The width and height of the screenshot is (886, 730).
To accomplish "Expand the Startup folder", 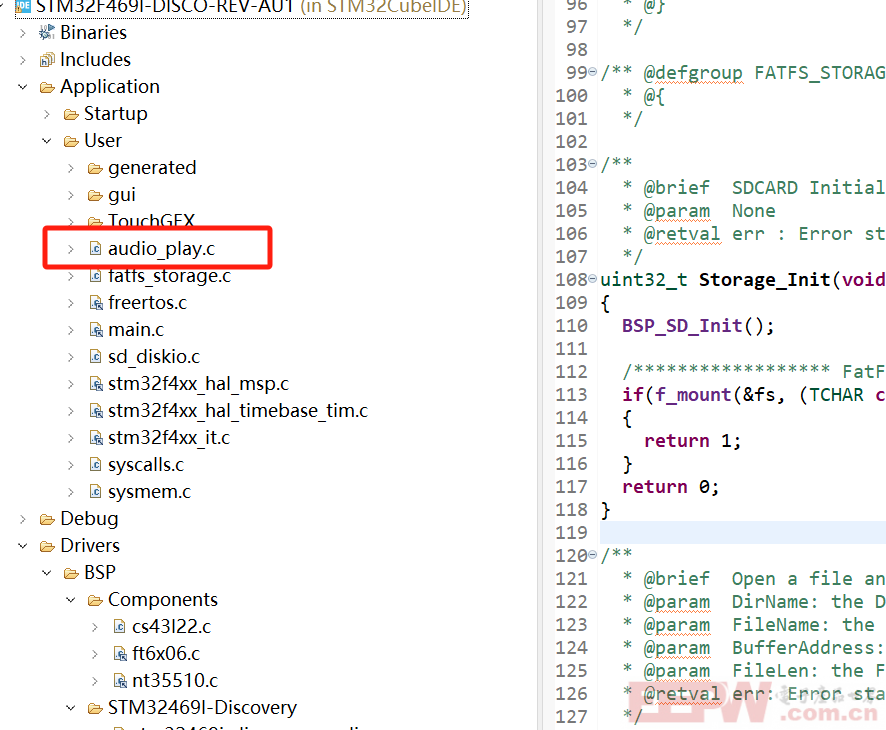I will point(47,114).
